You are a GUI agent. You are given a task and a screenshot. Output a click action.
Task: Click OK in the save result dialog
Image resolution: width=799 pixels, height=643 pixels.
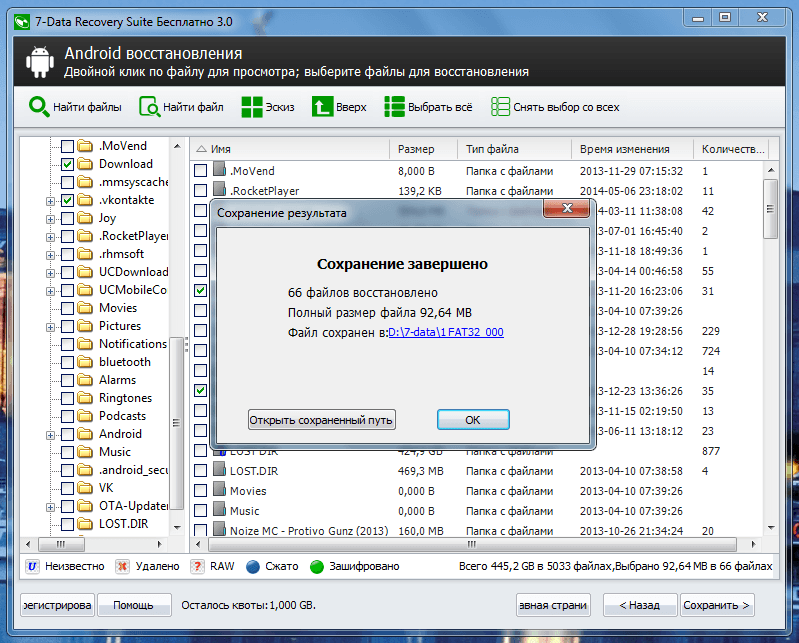(473, 420)
